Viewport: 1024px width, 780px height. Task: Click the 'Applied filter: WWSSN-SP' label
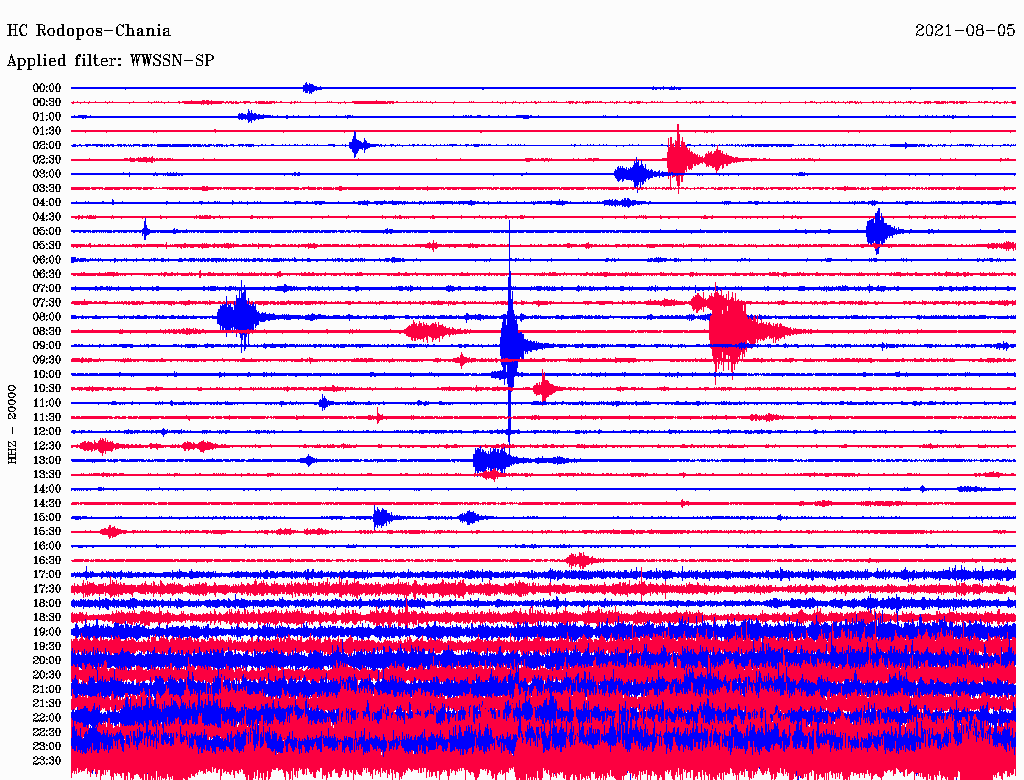(110, 61)
